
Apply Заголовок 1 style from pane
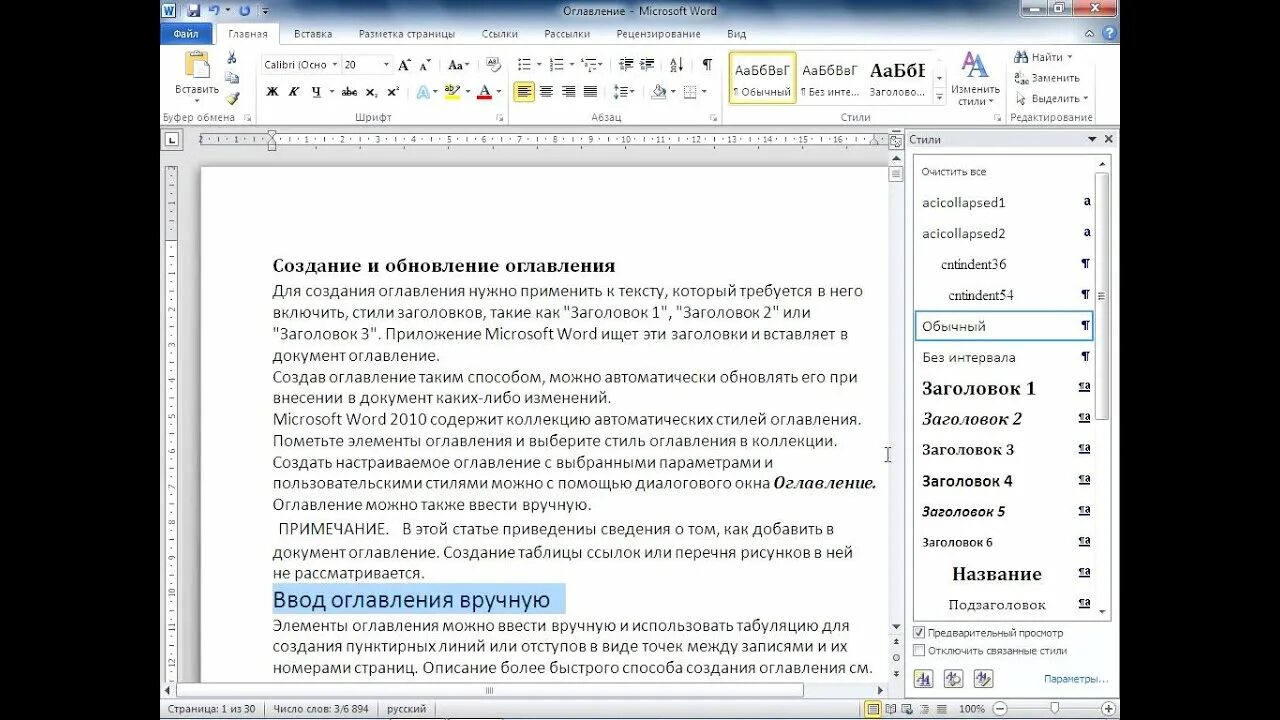(1004, 388)
